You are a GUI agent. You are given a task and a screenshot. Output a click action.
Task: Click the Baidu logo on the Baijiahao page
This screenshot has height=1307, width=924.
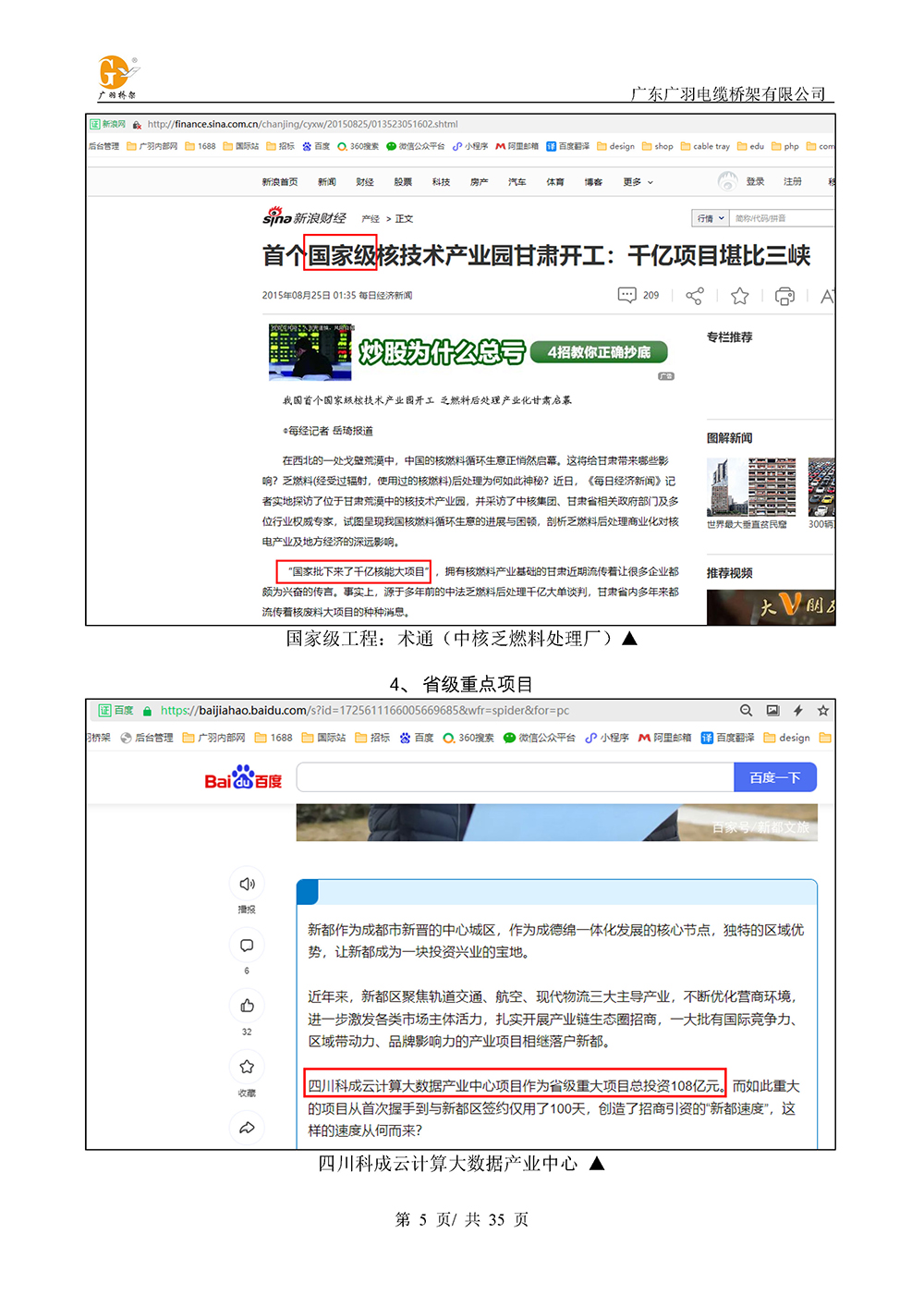(x=243, y=777)
